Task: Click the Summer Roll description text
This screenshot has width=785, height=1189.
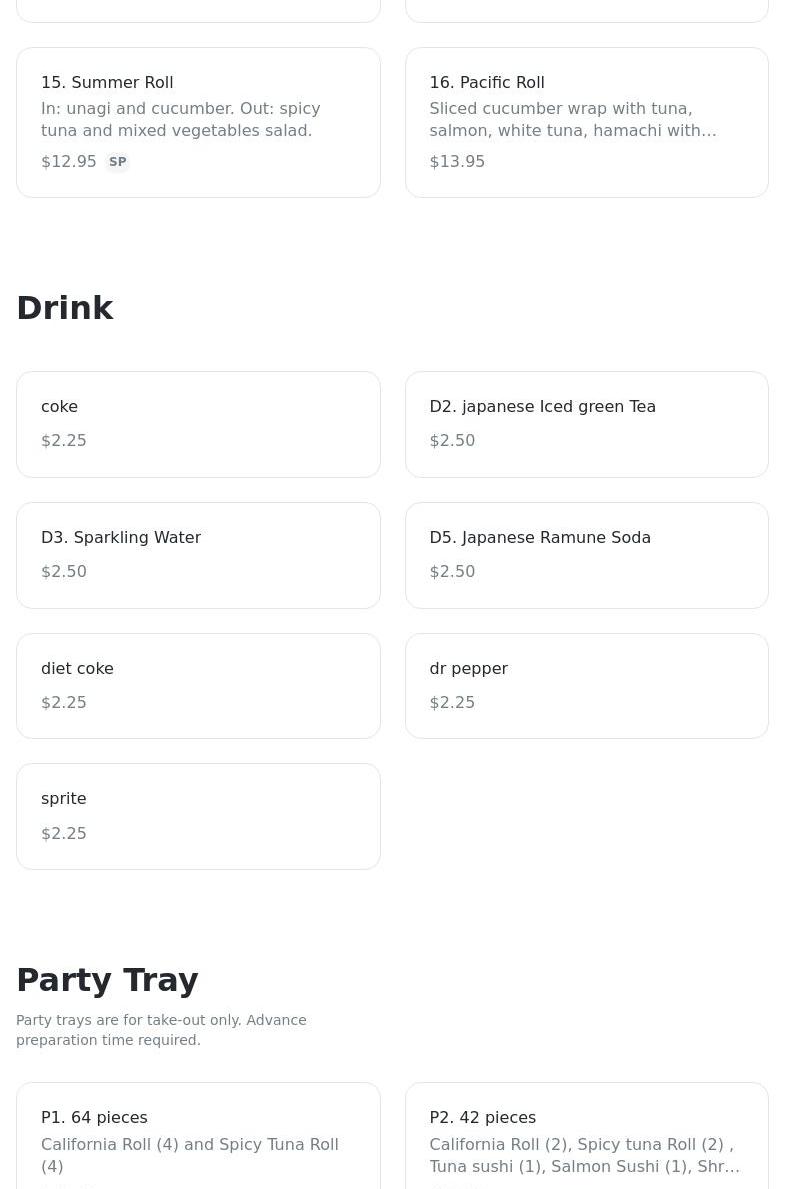Action: click(181, 119)
